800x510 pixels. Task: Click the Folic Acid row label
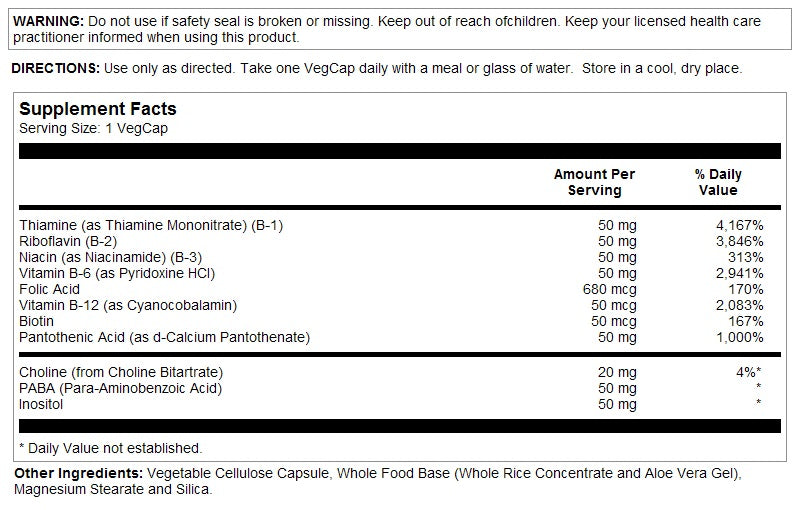pyautogui.click(x=49, y=289)
